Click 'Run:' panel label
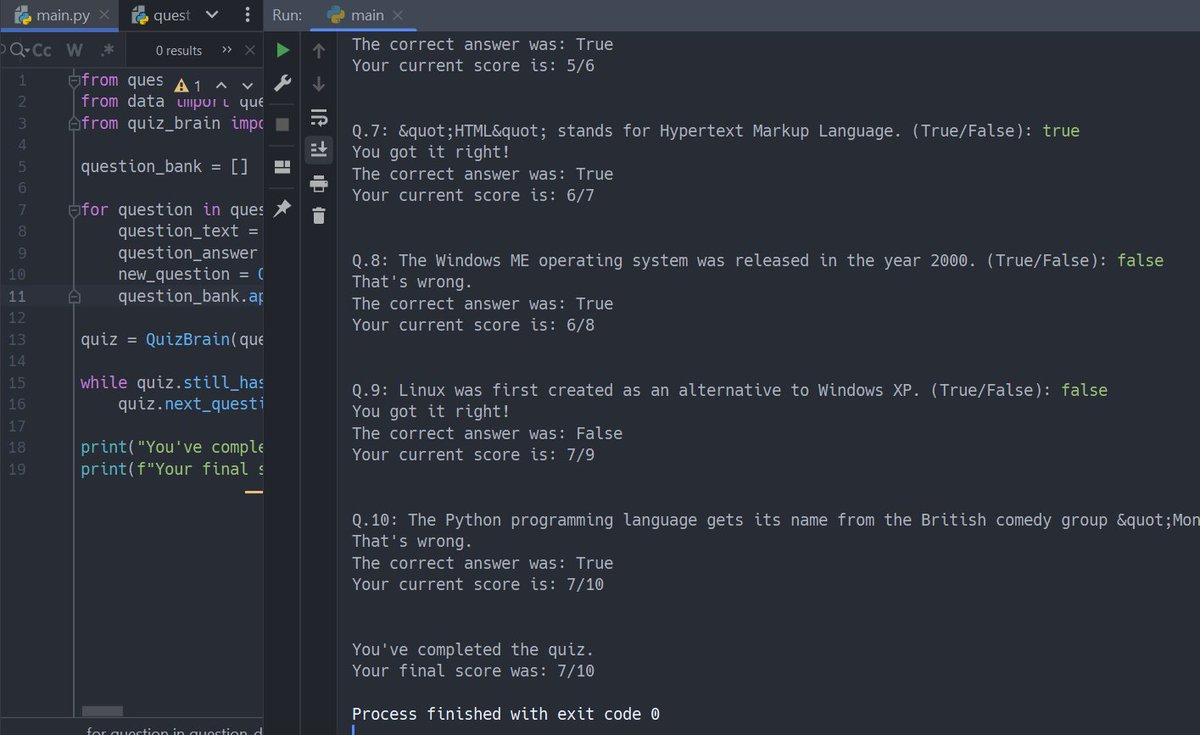The height and width of the screenshot is (735, 1200). (287, 15)
